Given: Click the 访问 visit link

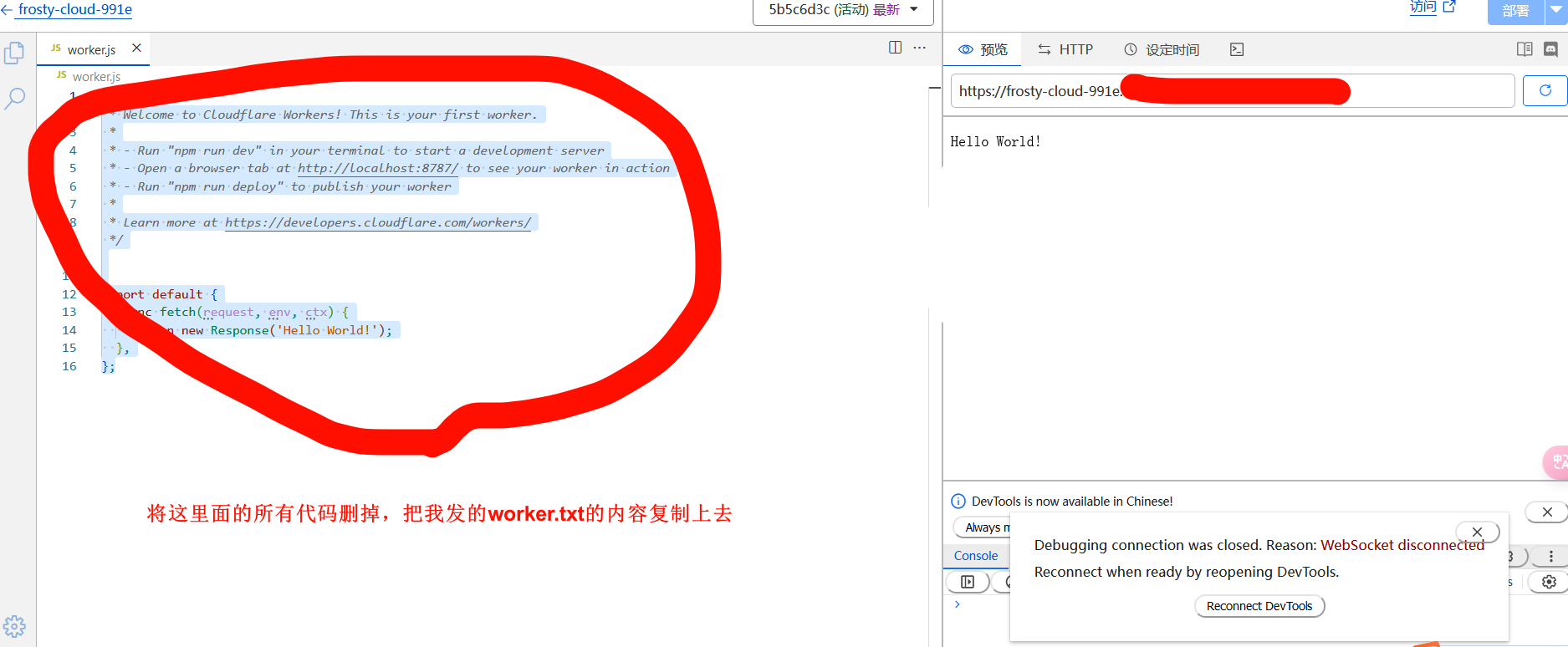Looking at the screenshot, I should (x=1432, y=8).
